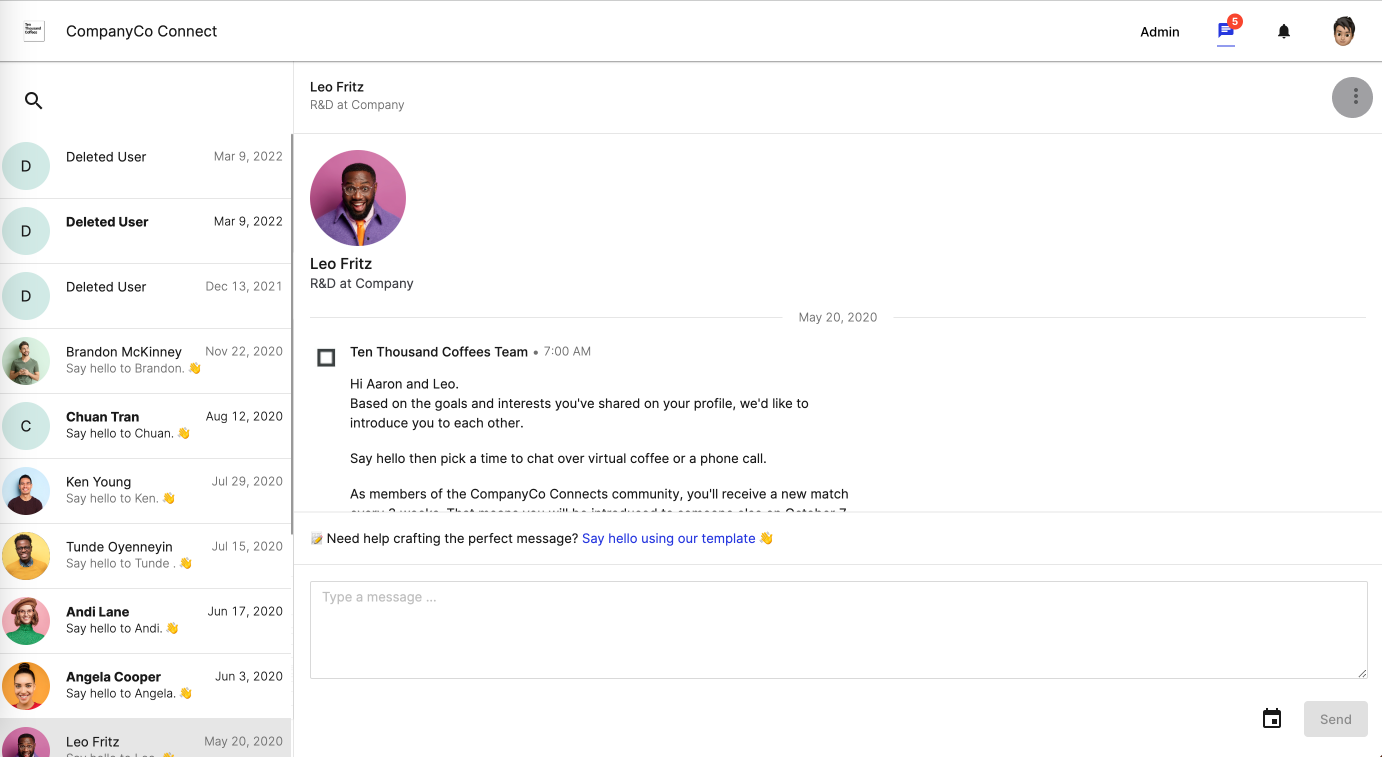Click Say hello using our template link

(x=668, y=538)
